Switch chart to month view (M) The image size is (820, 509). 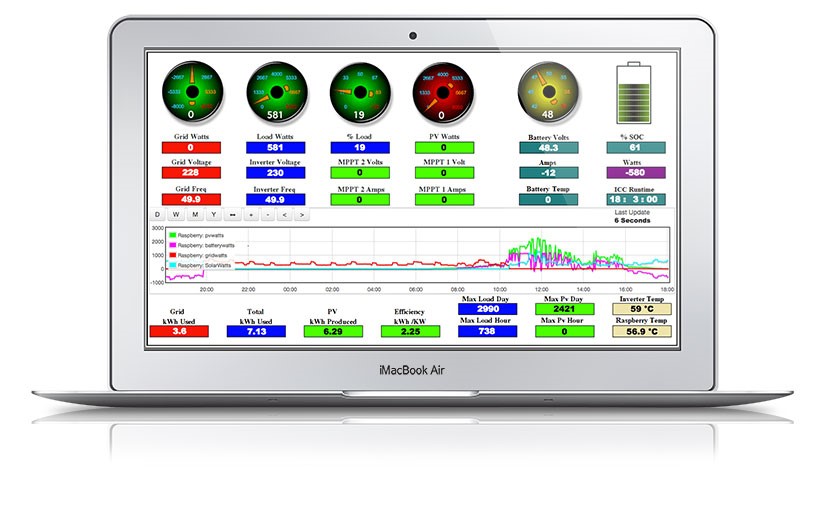pos(195,214)
